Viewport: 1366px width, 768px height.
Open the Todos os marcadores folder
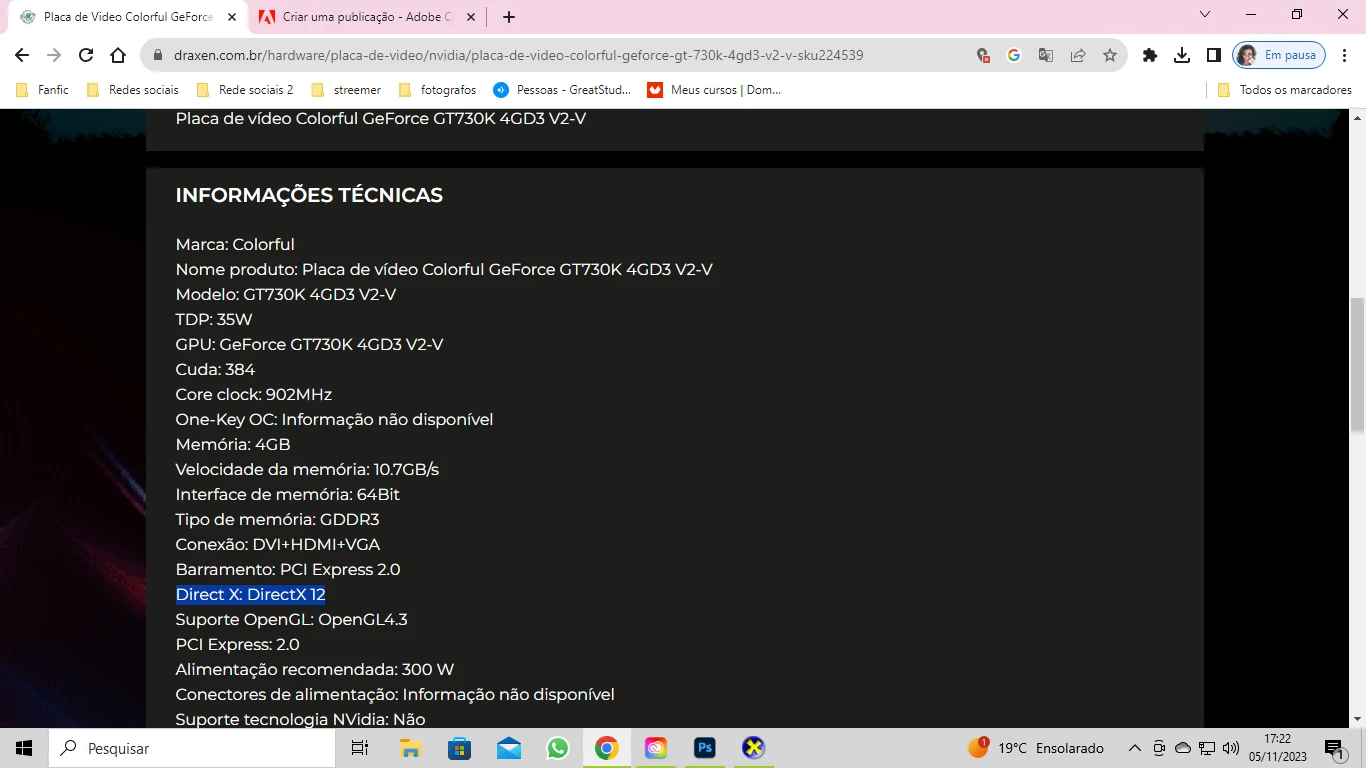pos(1284,90)
